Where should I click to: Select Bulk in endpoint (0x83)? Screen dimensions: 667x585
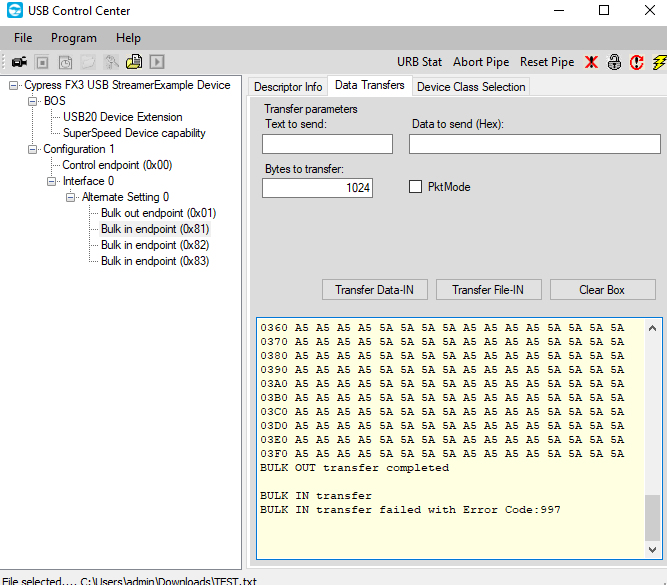click(x=155, y=261)
